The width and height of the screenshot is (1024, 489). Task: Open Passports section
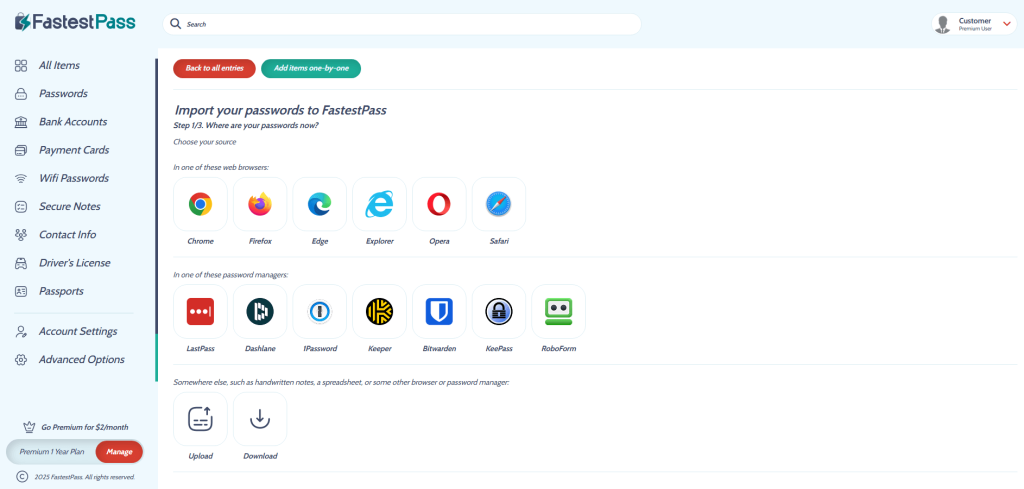61,291
